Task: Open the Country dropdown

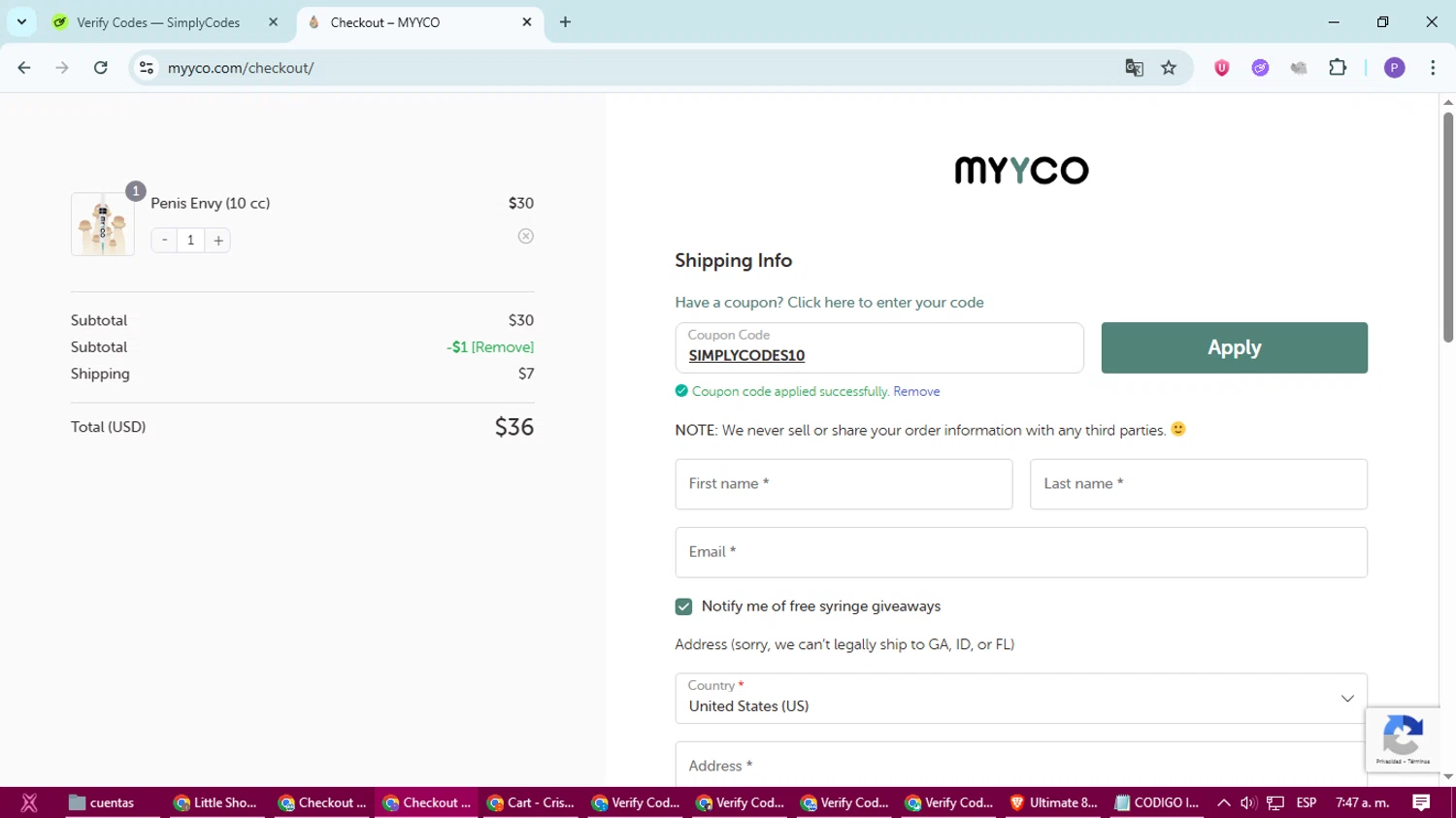Action: click(x=1021, y=699)
